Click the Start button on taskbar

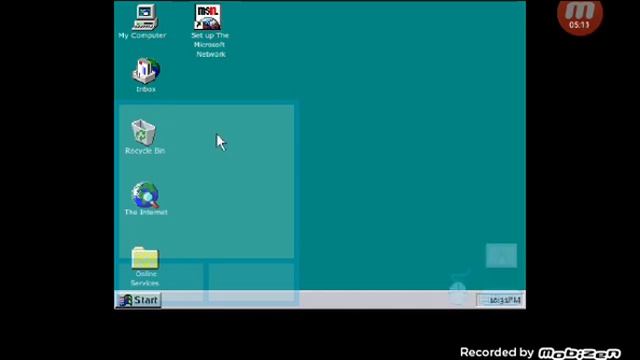[x=139, y=300]
